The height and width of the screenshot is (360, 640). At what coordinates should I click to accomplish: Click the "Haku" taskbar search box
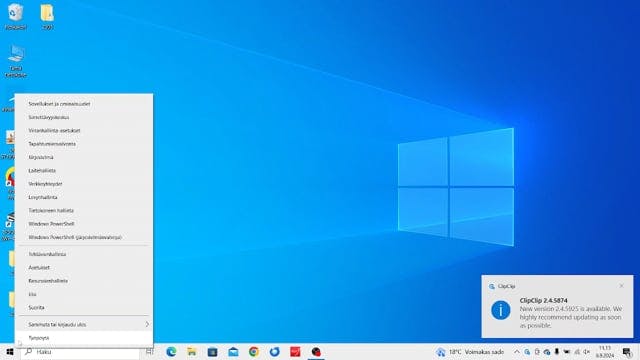pos(80,351)
